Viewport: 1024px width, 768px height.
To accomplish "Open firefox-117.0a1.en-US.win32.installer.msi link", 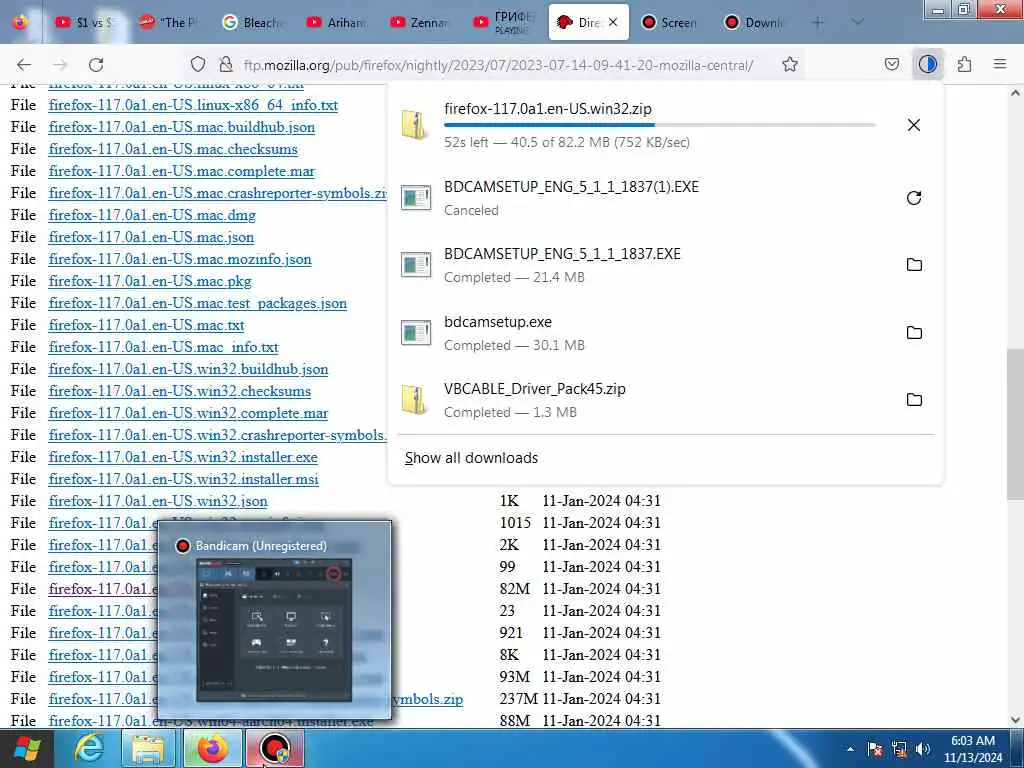I will (x=184, y=479).
